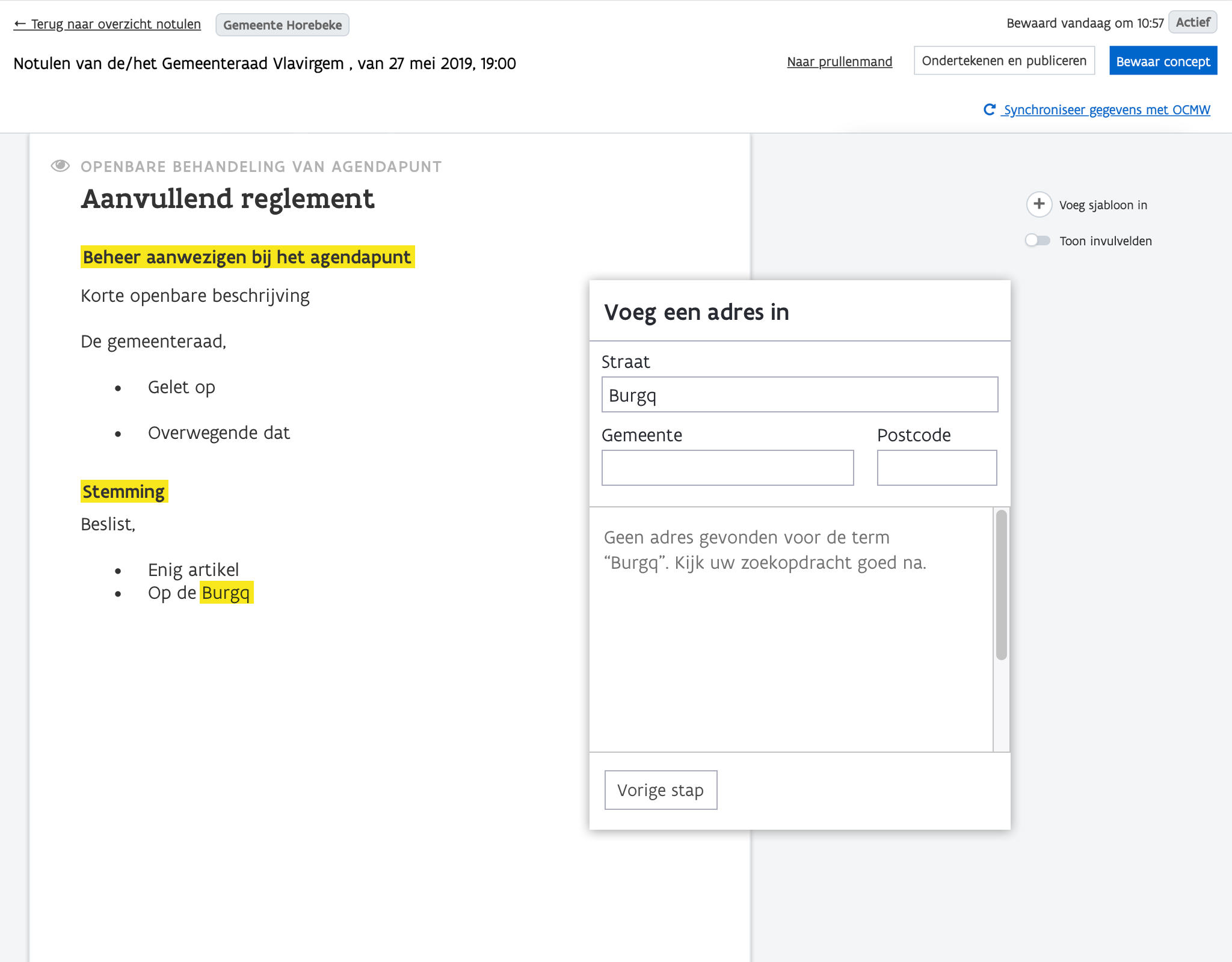This screenshot has height=962, width=1232.
Task: Click Bewaar concept button
Action: (1163, 61)
